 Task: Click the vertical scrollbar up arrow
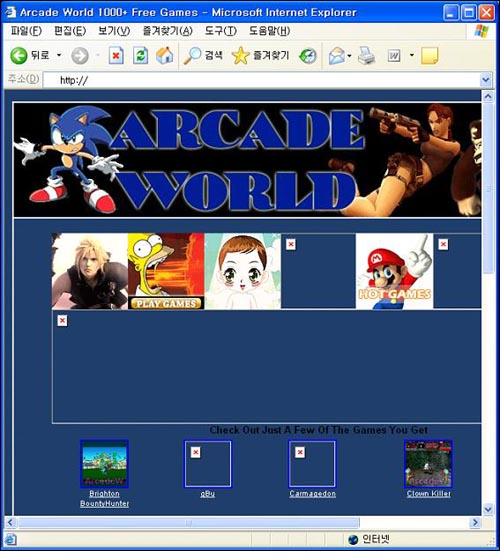[x=488, y=96]
